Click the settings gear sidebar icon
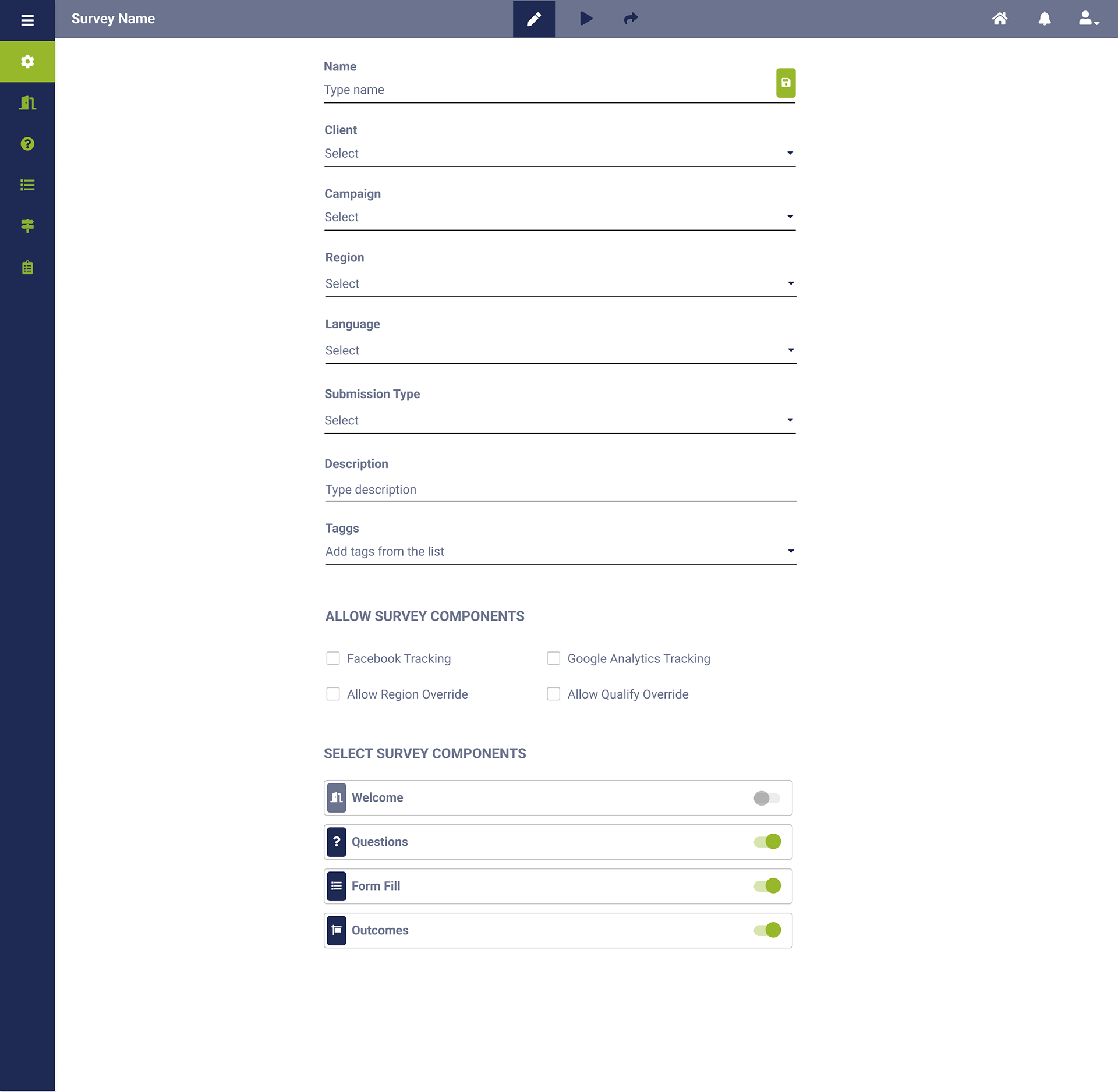The width and height of the screenshot is (1118, 1092). (27, 62)
